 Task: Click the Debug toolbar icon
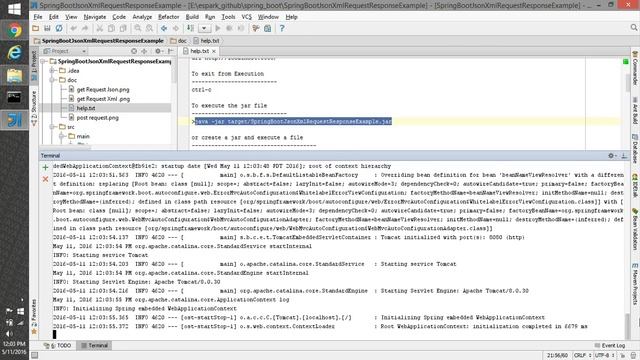(x=229, y=28)
